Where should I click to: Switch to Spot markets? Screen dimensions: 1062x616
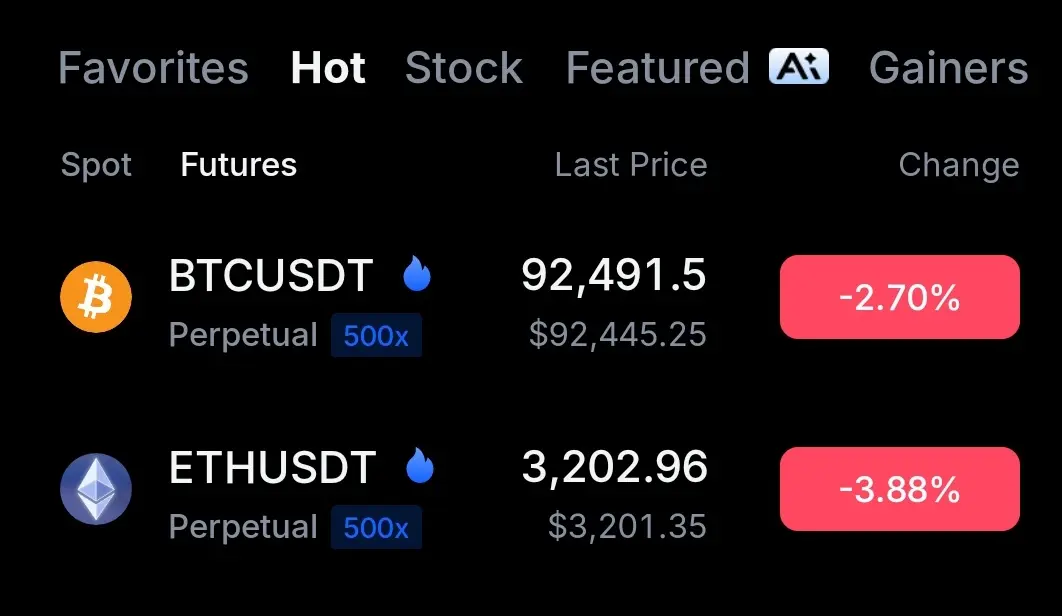pyautogui.click(x=96, y=165)
